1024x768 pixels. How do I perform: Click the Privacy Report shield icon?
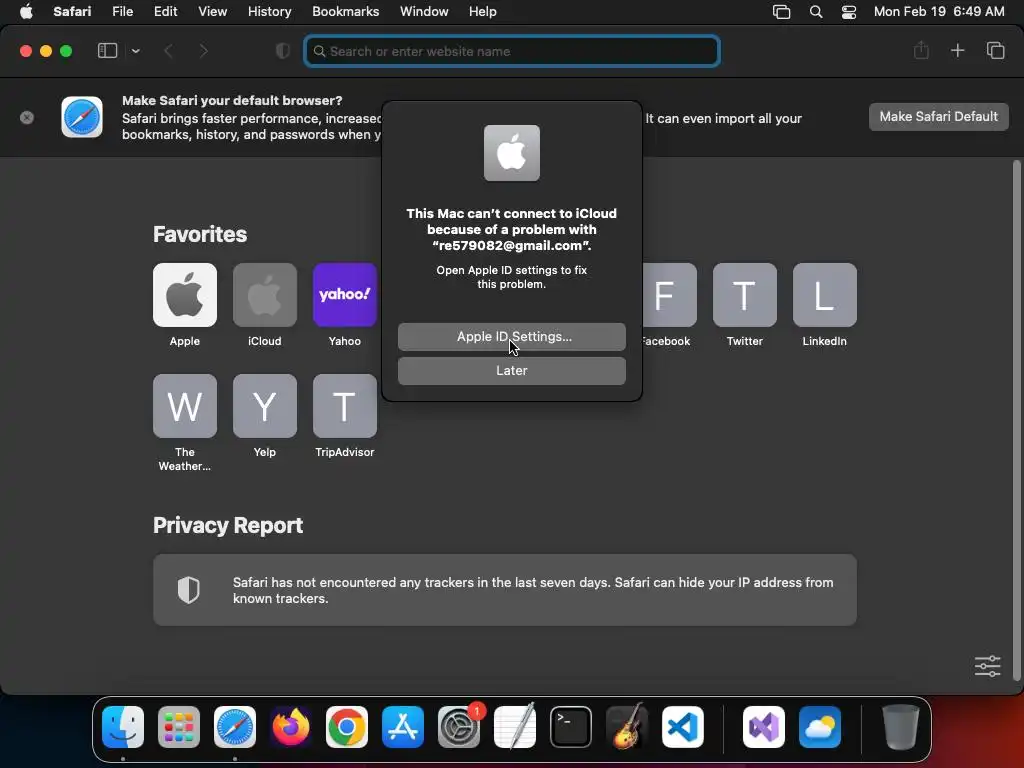click(188, 590)
